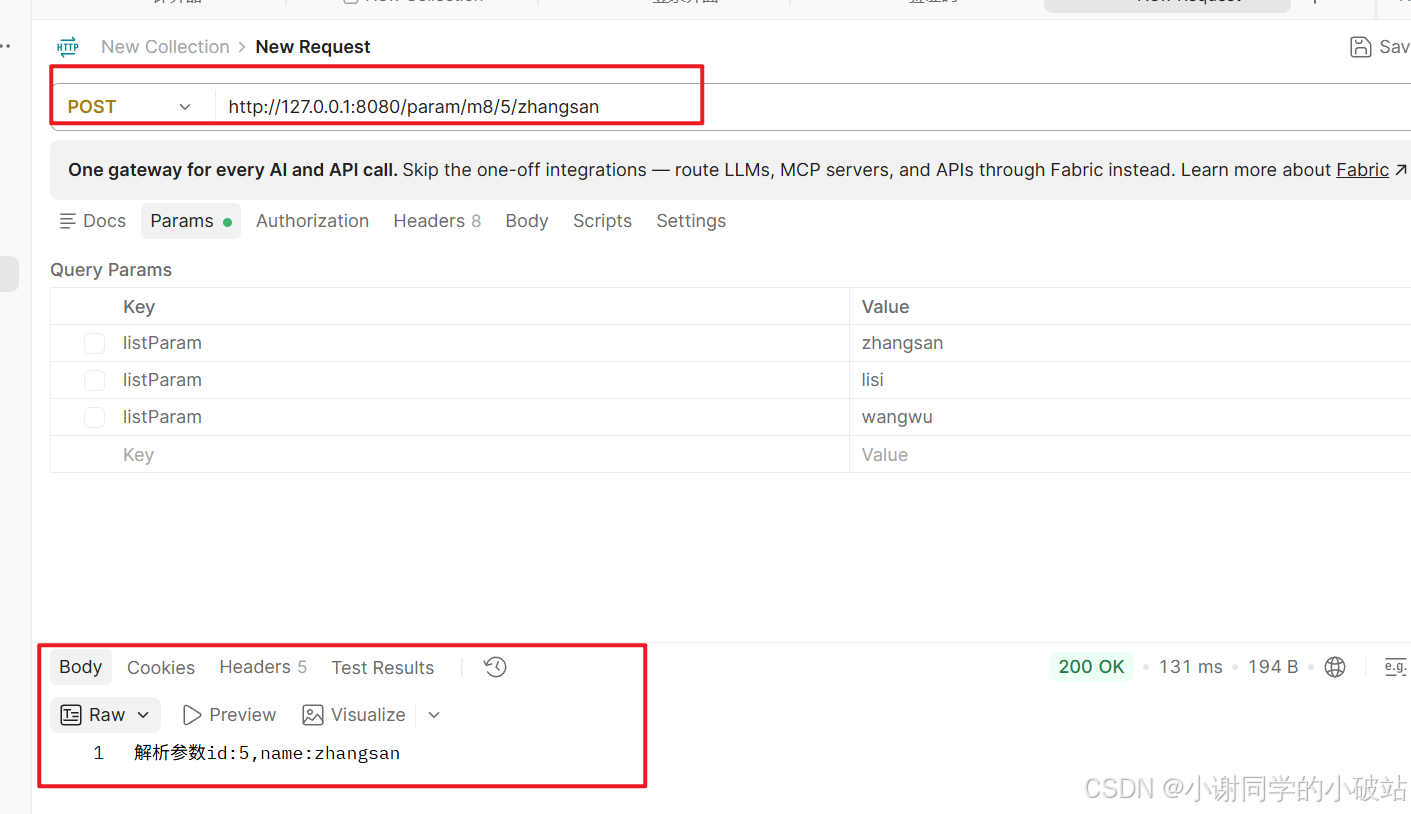Switch to the Authorization tab
Image resolution: width=1411 pixels, height=814 pixels.
point(312,221)
